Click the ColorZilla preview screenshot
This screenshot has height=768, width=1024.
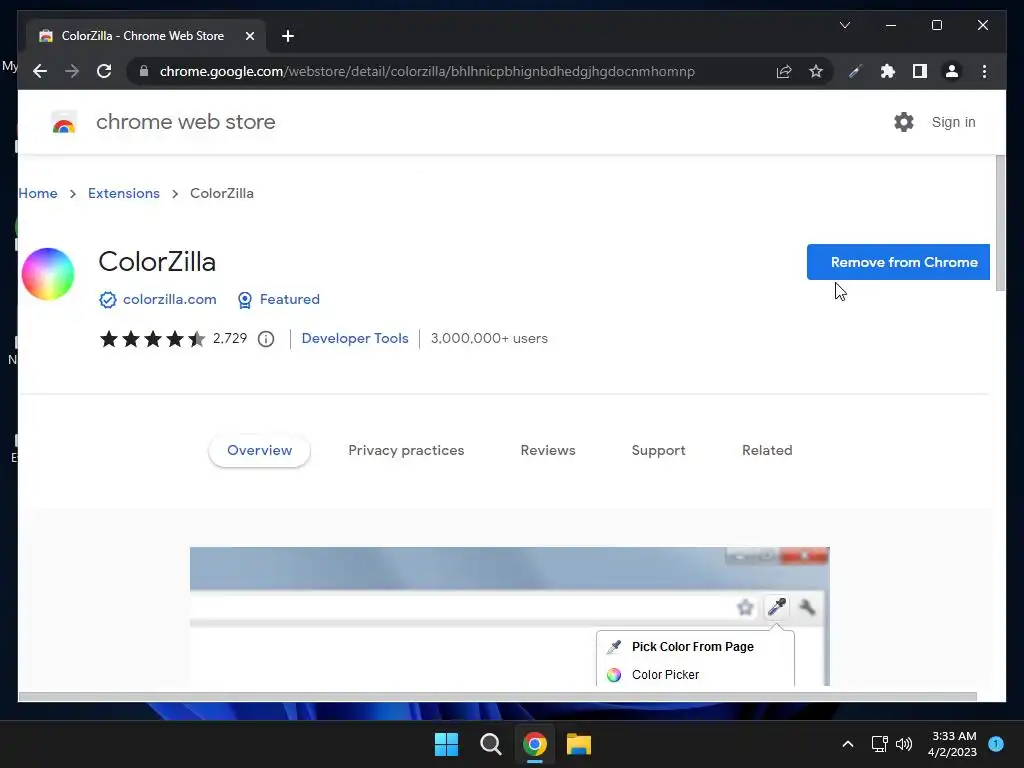[x=509, y=616]
